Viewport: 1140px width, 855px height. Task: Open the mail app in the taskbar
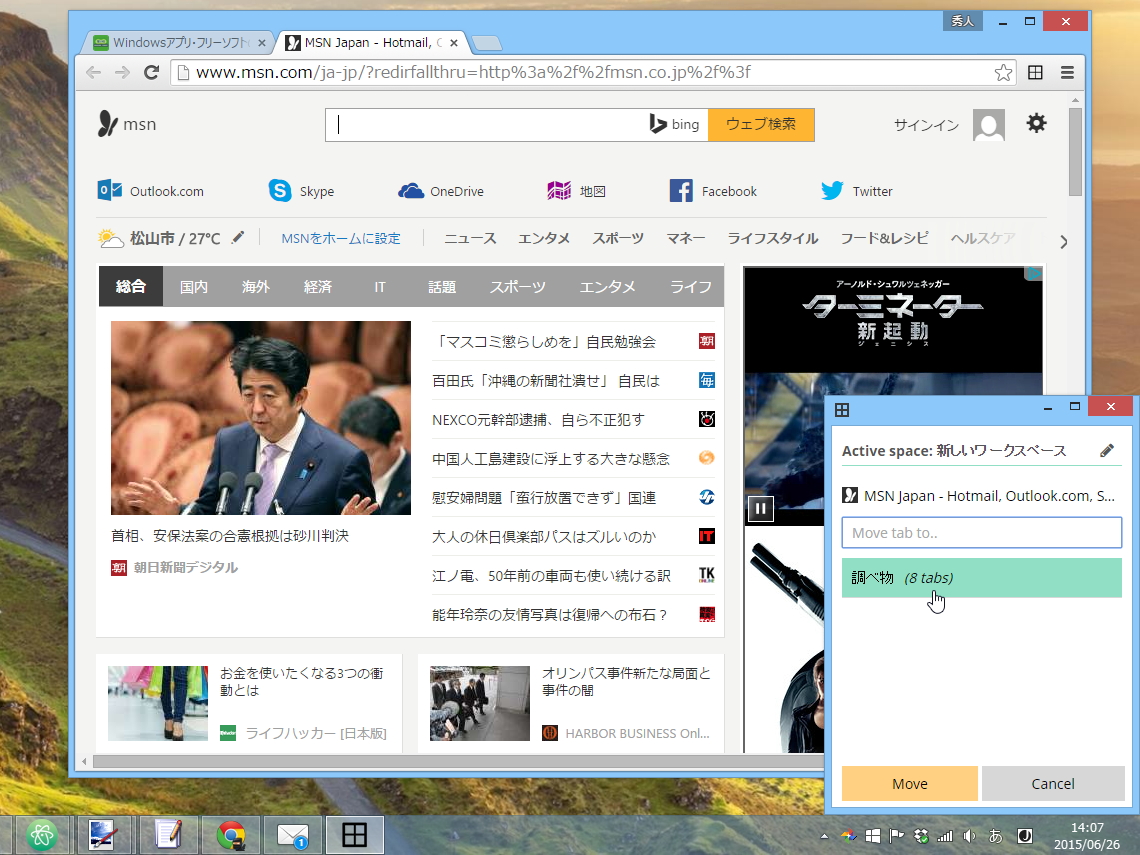click(x=293, y=835)
